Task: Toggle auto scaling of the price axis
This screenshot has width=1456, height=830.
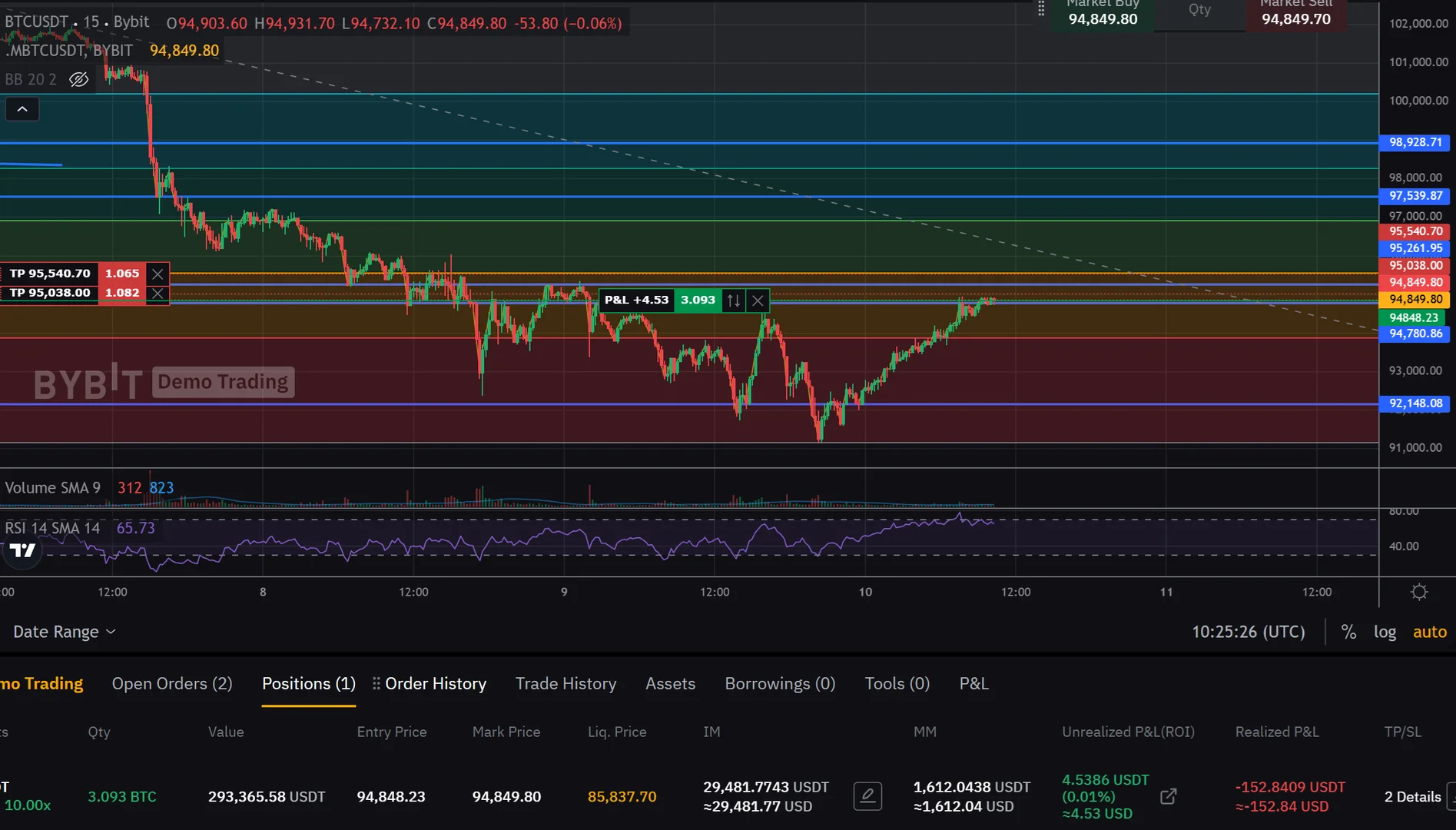Action: [x=1429, y=632]
